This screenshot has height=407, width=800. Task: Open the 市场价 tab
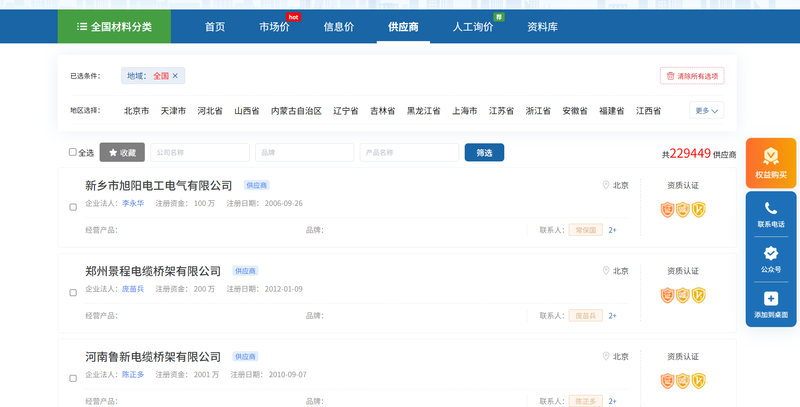(x=274, y=27)
